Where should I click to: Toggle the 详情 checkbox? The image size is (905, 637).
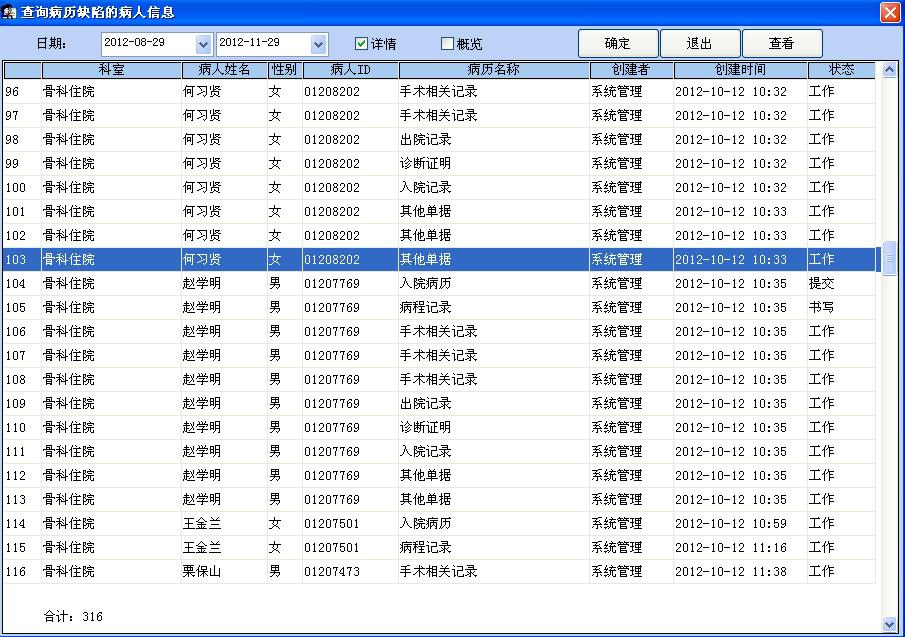(x=362, y=44)
